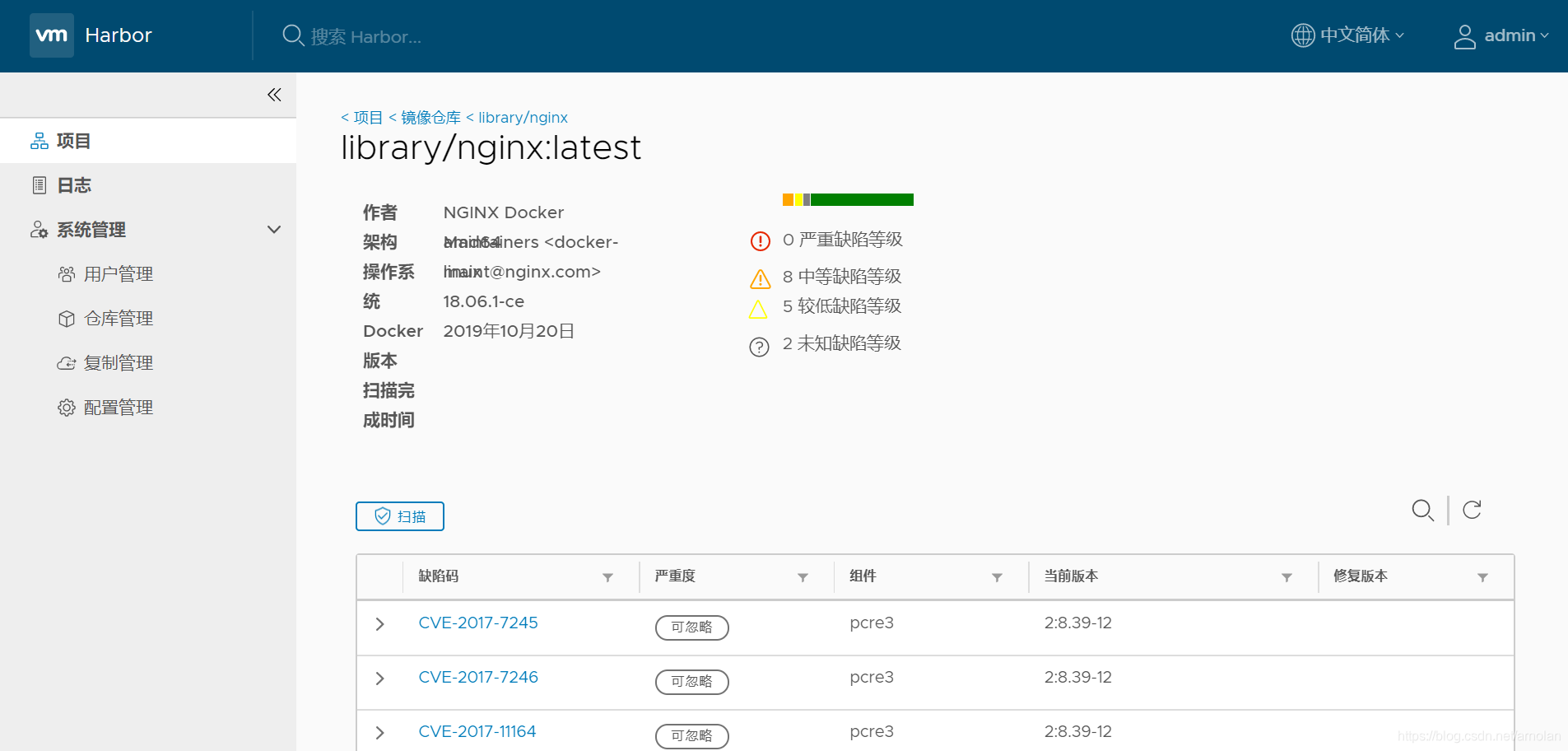The image size is (1568, 751).
Task: Click the 18.06.1-ce Docker version value
Action: tap(484, 301)
